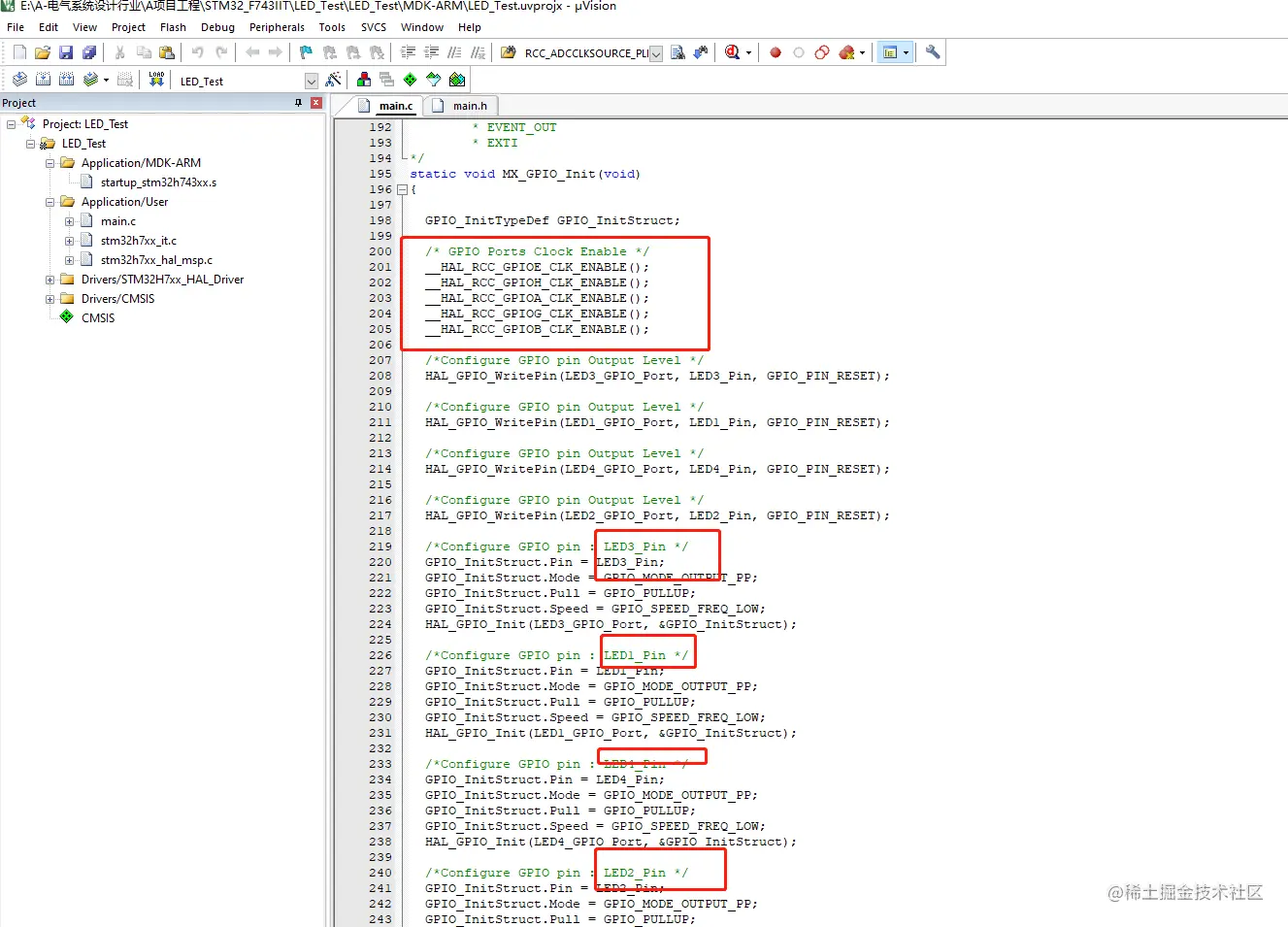Click the find text field RCC_ADCCLKSOURCE_PLL
1288x927 pixels.
coord(585,53)
